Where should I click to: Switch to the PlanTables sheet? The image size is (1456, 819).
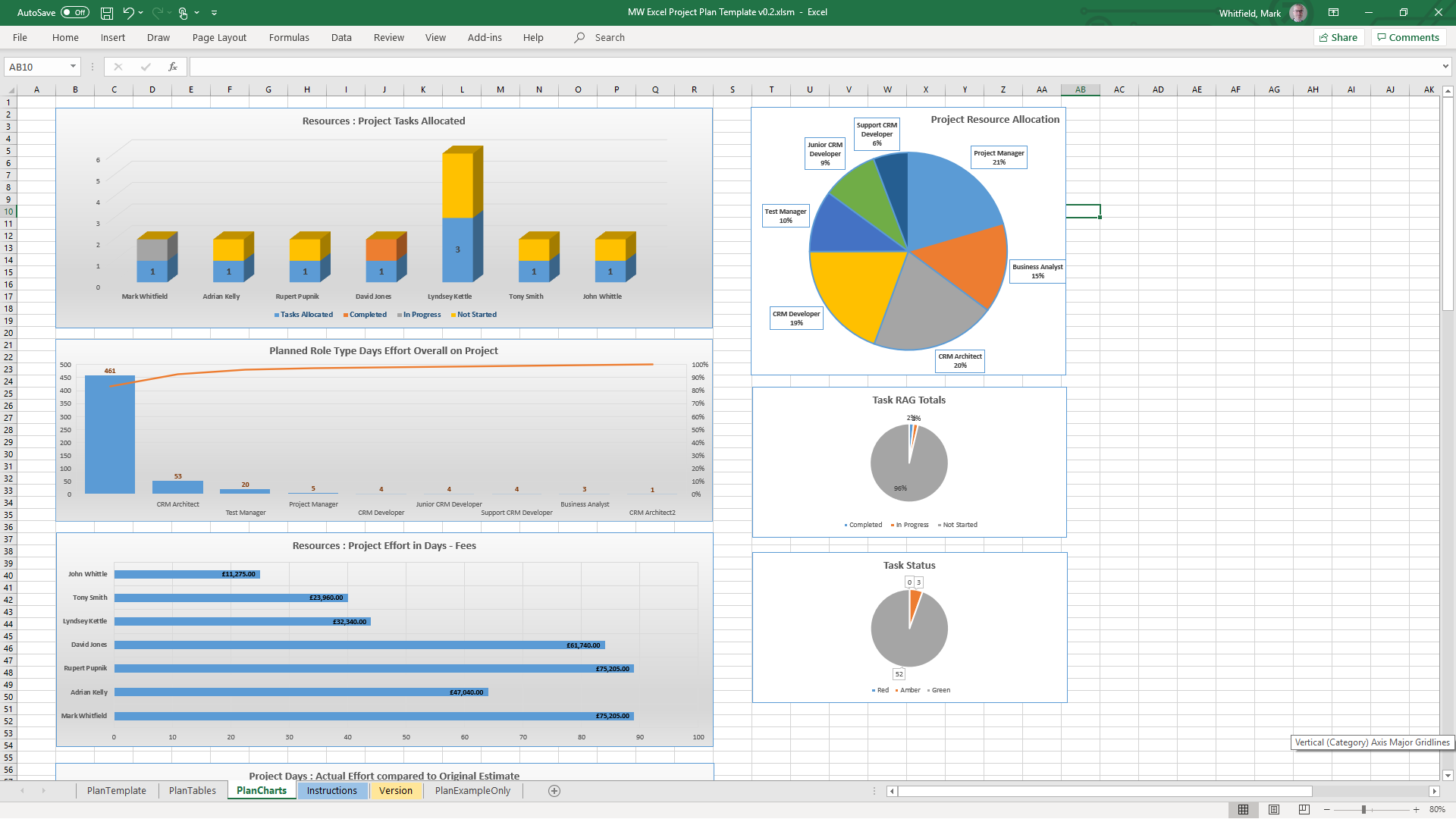coord(192,791)
